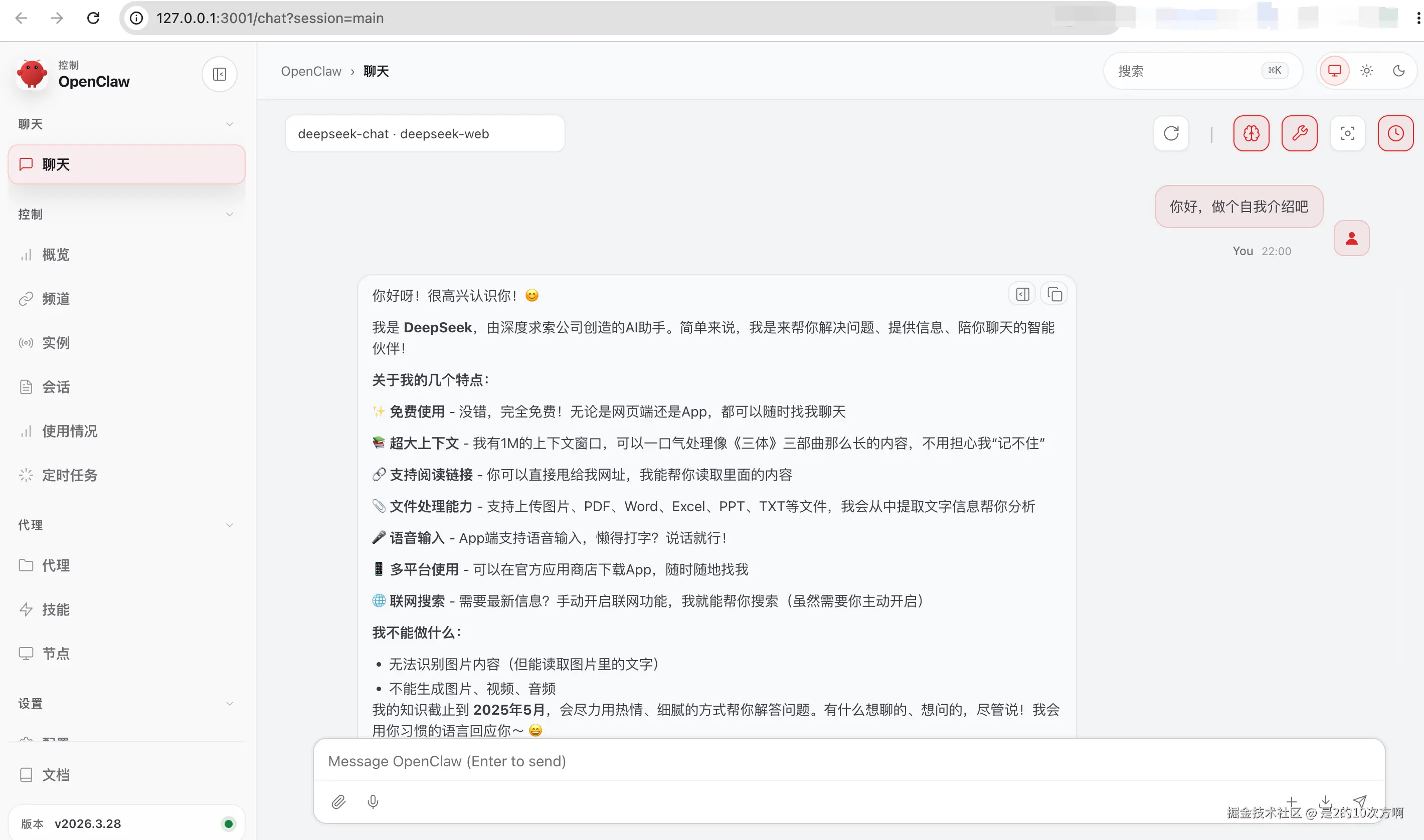Activate the focus mode frame icon
The width and height of the screenshot is (1424, 840).
(1348, 134)
